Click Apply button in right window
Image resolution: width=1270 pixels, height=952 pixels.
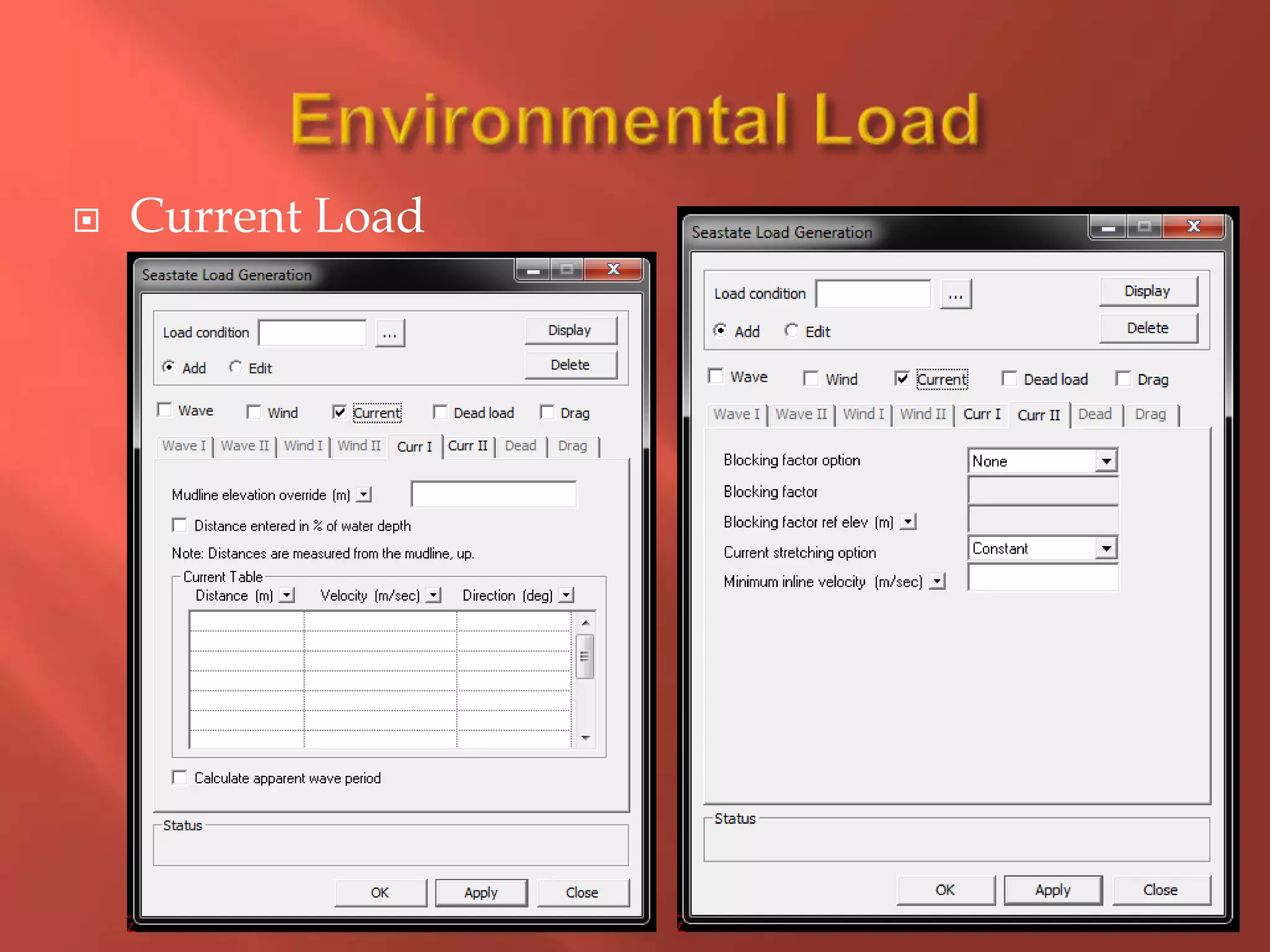[x=1053, y=890]
